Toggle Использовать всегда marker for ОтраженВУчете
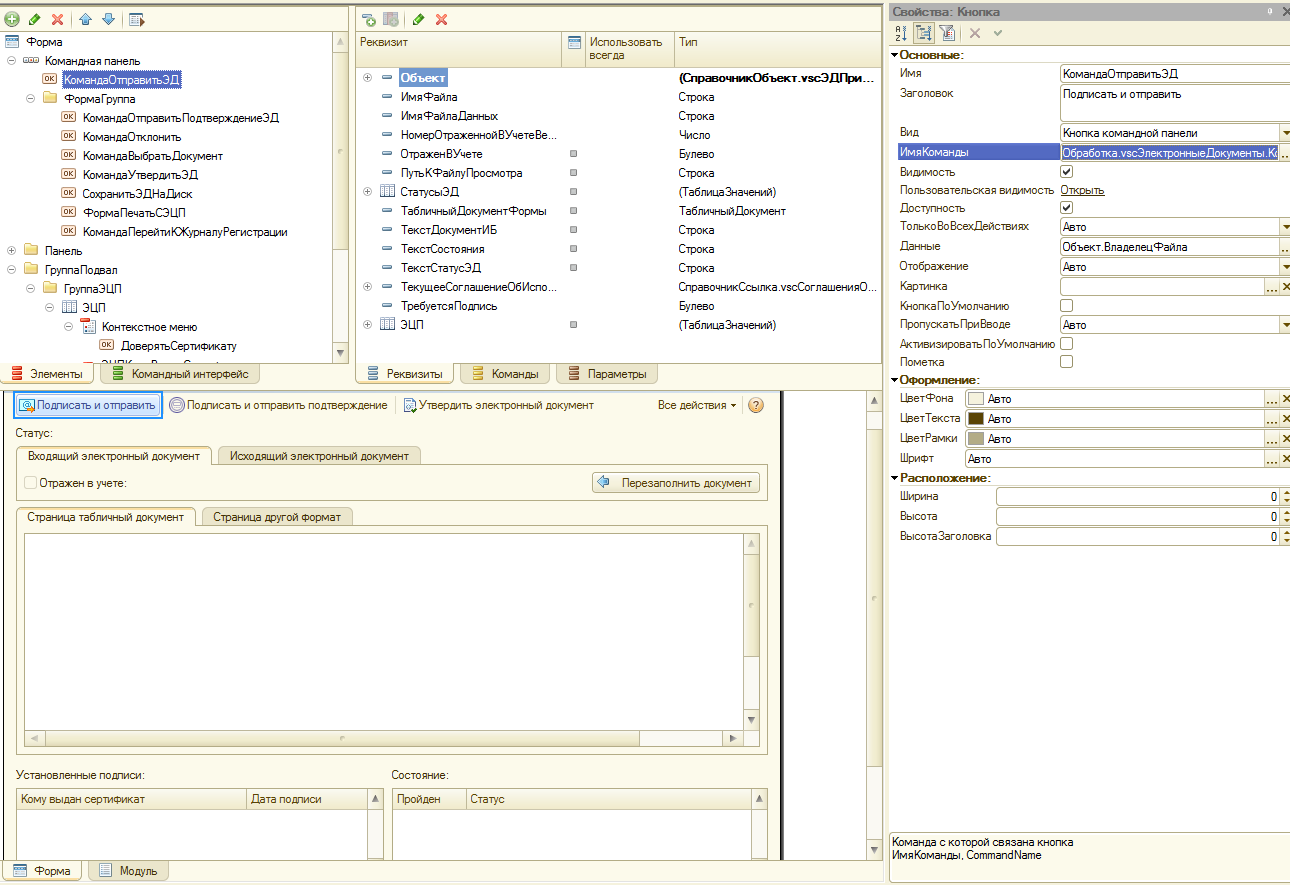1290x885 pixels. pos(573,154)
